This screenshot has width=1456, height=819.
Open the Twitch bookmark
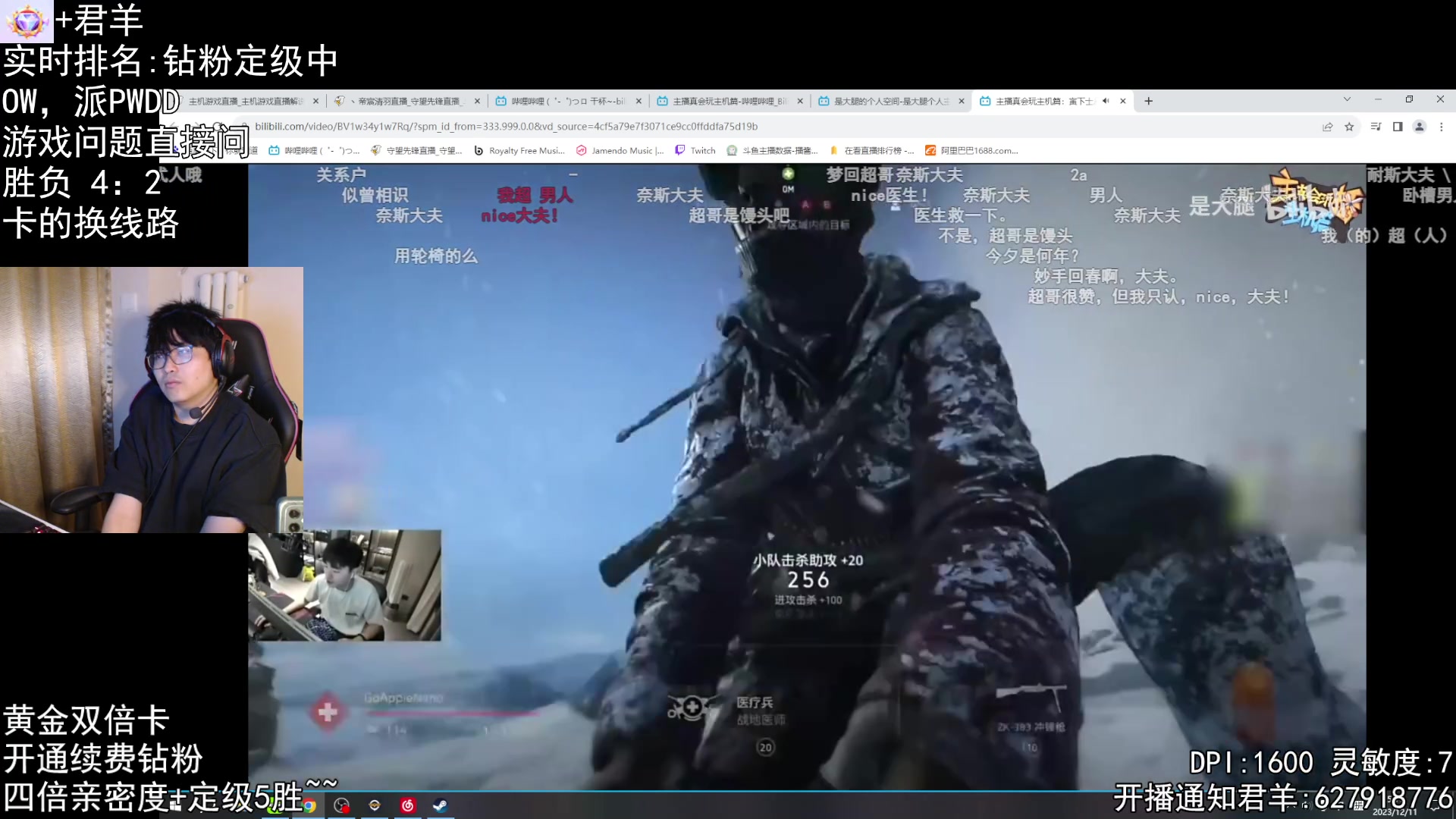[x=695, y=150]
